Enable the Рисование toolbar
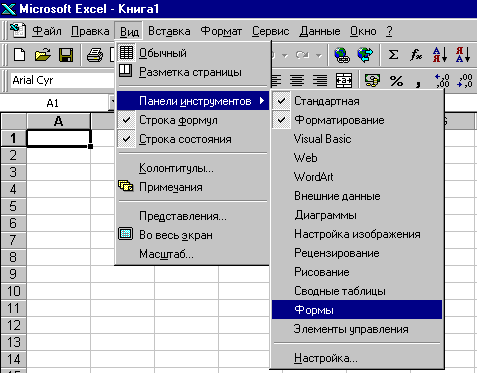Screen dimensions: 477x373 pos(357,272)
